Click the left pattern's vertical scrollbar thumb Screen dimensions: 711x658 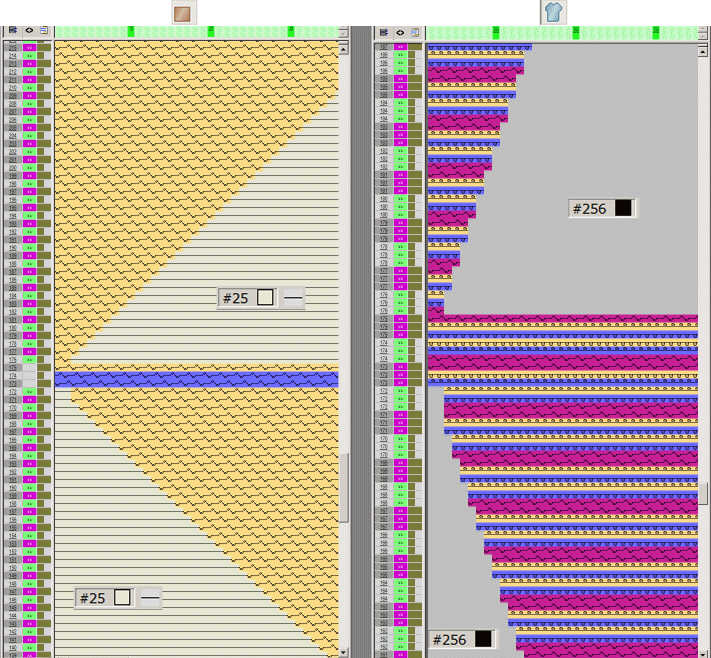(x=345, y=486)
